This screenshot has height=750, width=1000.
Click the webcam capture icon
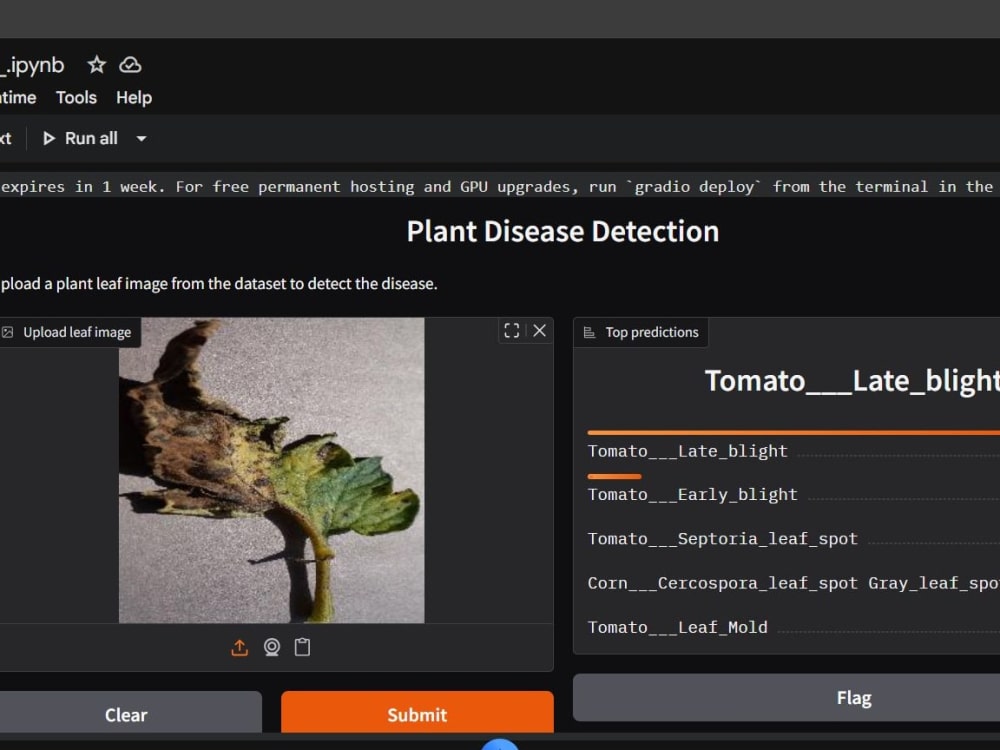(272, 647)
